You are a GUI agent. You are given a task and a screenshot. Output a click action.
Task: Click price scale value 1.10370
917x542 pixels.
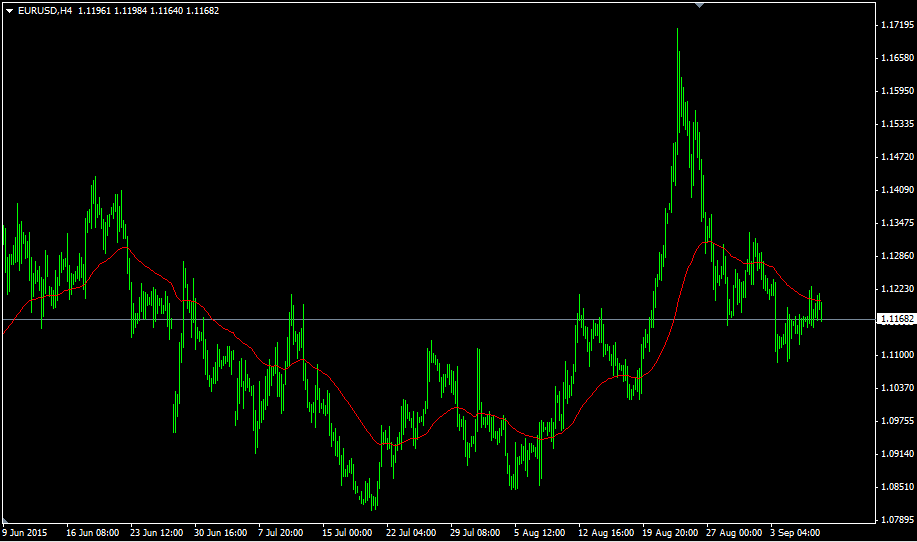tap(897, 388)
